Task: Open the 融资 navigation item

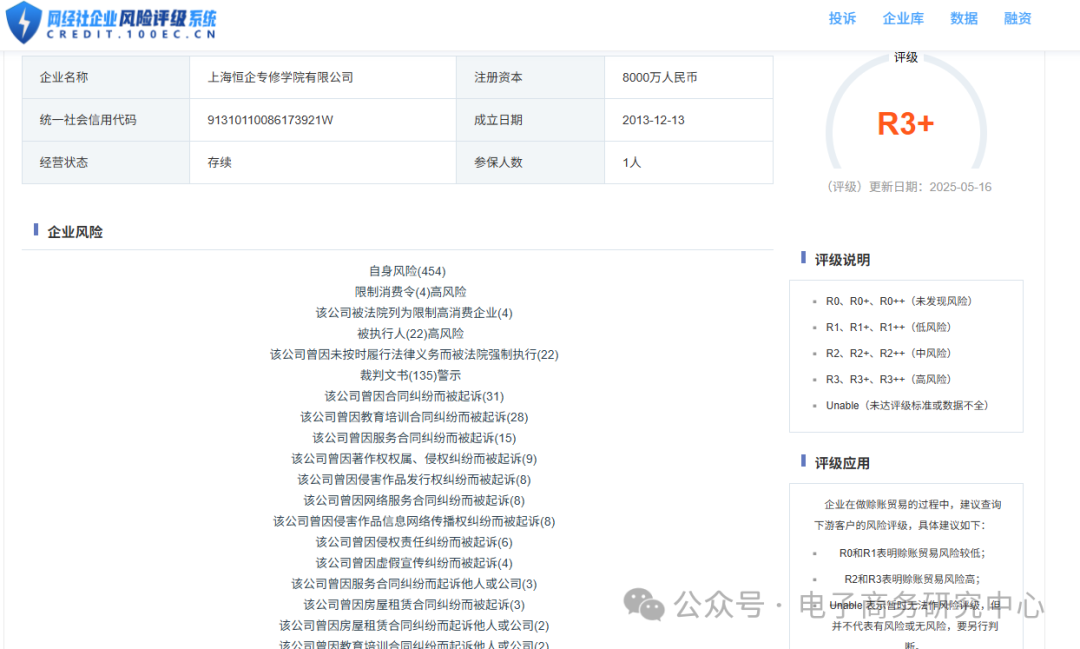Action: coord(1017,19)
